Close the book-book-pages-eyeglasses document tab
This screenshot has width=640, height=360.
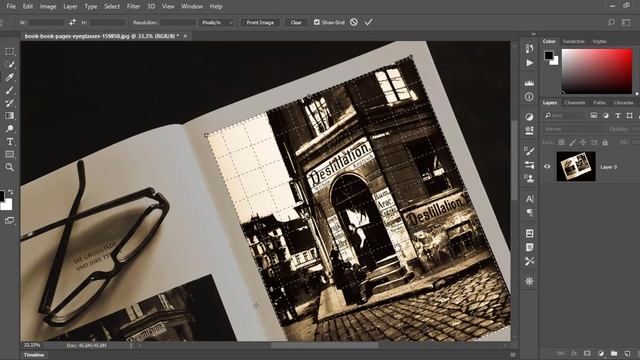coord(185,36)
